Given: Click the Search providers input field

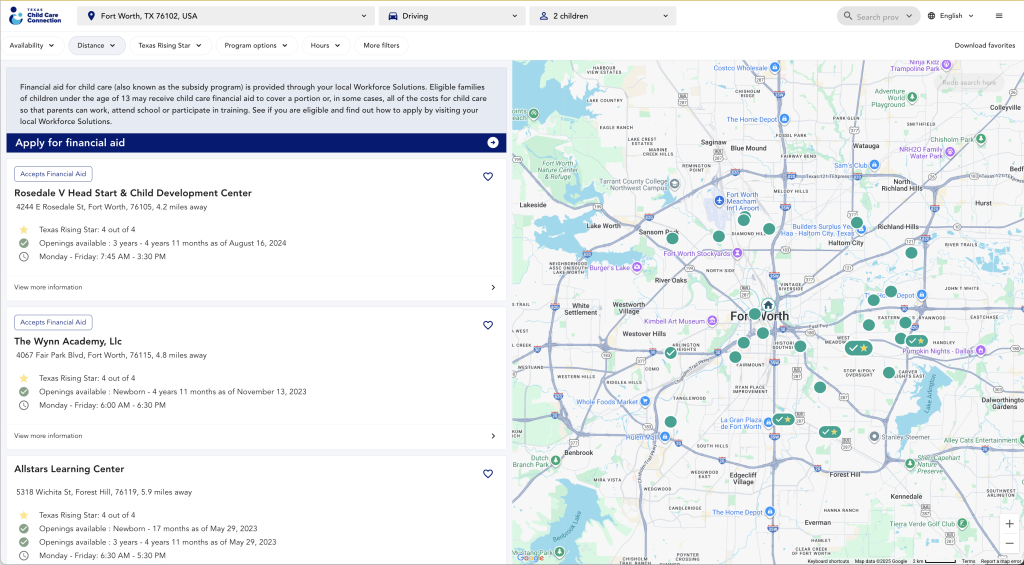Looking at the screenshot, I should pos(877,16).
